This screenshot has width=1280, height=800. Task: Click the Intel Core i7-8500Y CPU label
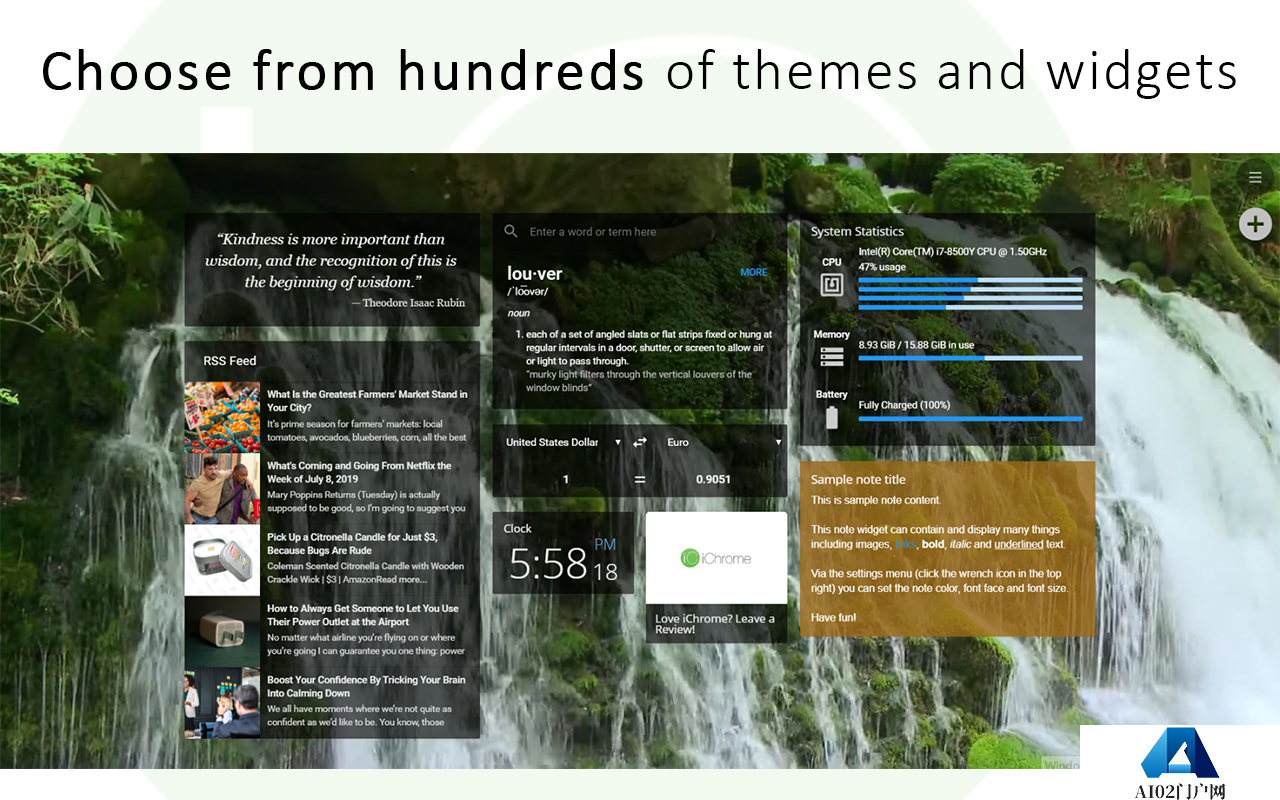tap(952, 252)
